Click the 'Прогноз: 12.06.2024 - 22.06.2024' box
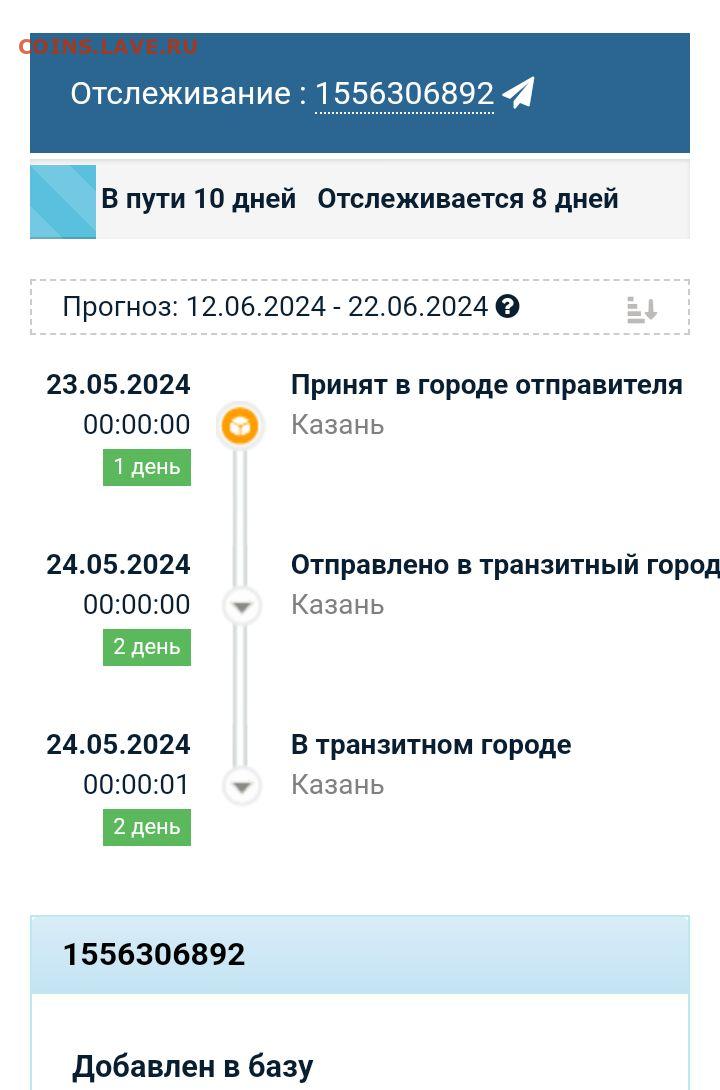Image resolution: width=720 pixels, height=1090 pixels. [x=360, y=307]
